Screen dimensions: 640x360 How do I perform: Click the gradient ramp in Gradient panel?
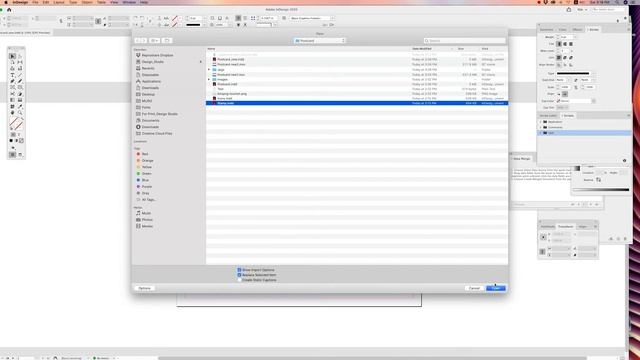pos(601,189)
